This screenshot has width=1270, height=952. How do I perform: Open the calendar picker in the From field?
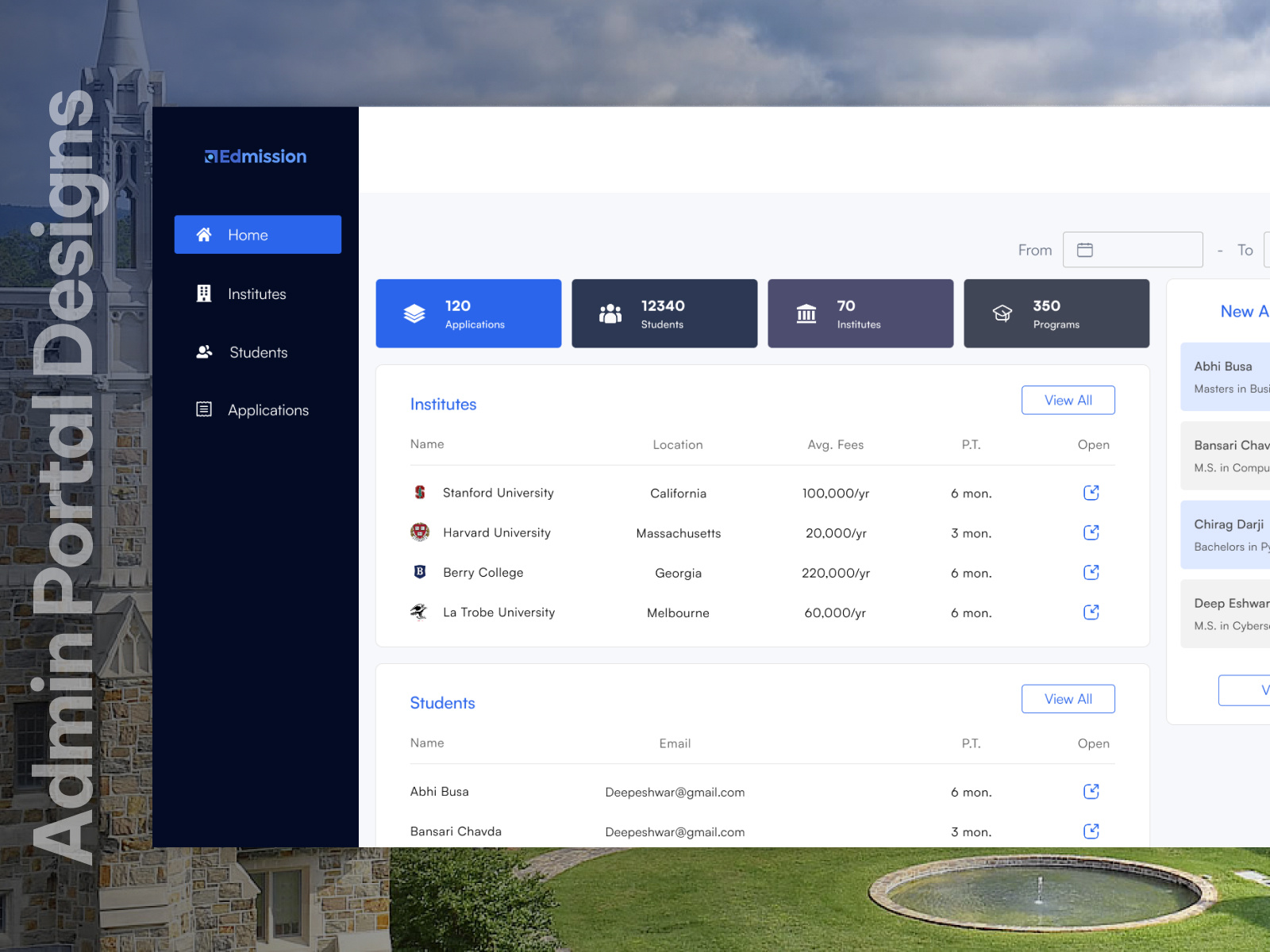pos(1086,249)
